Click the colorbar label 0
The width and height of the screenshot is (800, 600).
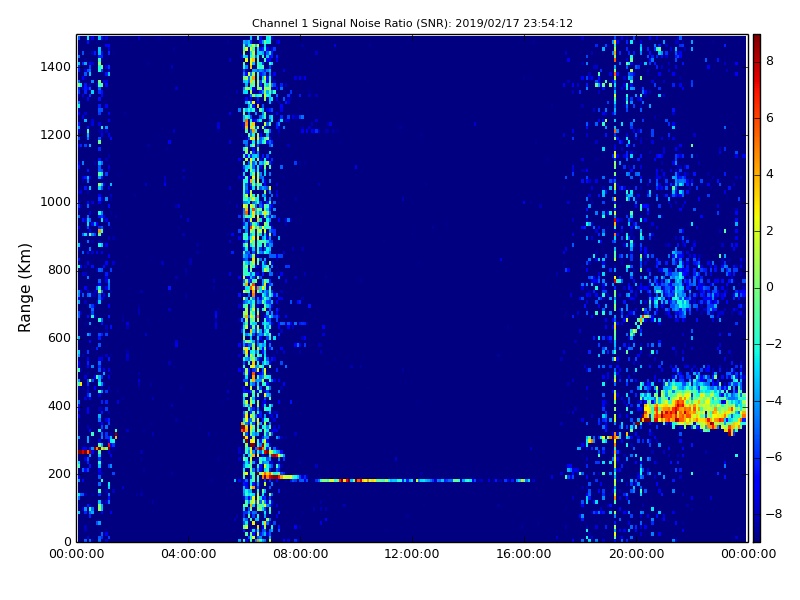tap(770, 287)
